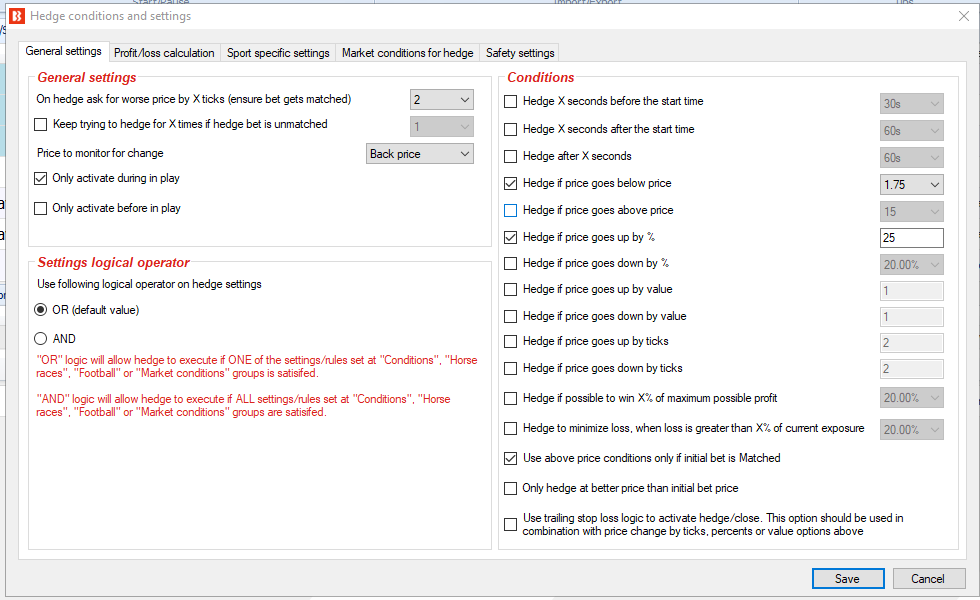
Task: Select the AND logical operator radio button
Action: [x=41, y=339]
